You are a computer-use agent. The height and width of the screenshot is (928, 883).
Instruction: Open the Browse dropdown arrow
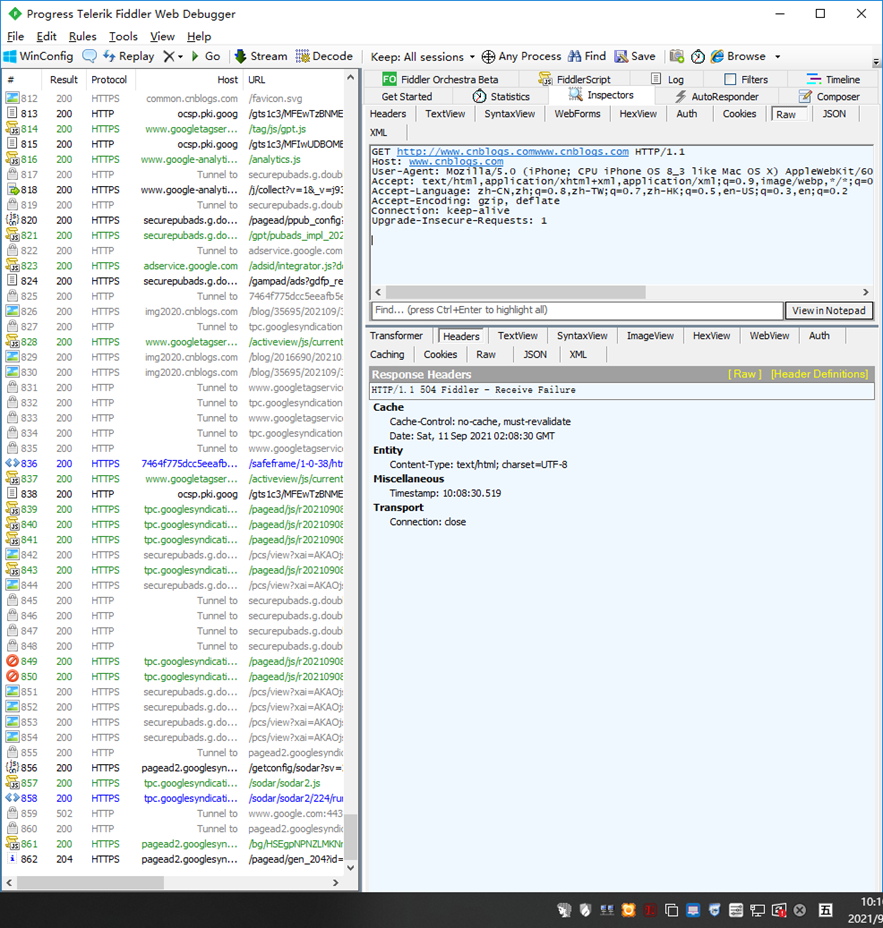pyautogui.click(x=778, y=57)
